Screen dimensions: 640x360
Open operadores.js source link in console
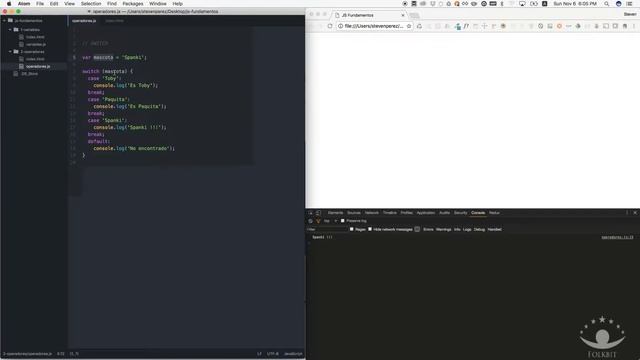(617, 237)
